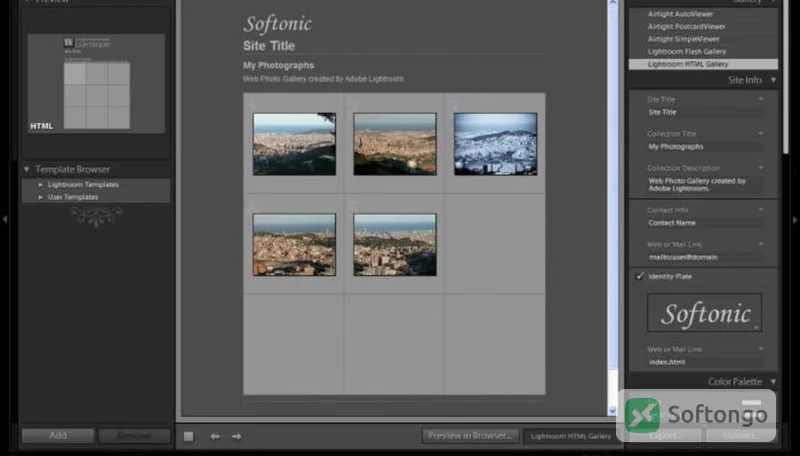Click the Lightroom HTML Gallery toolbar label
The image size is (800, 456).
[x=570, y=436]
